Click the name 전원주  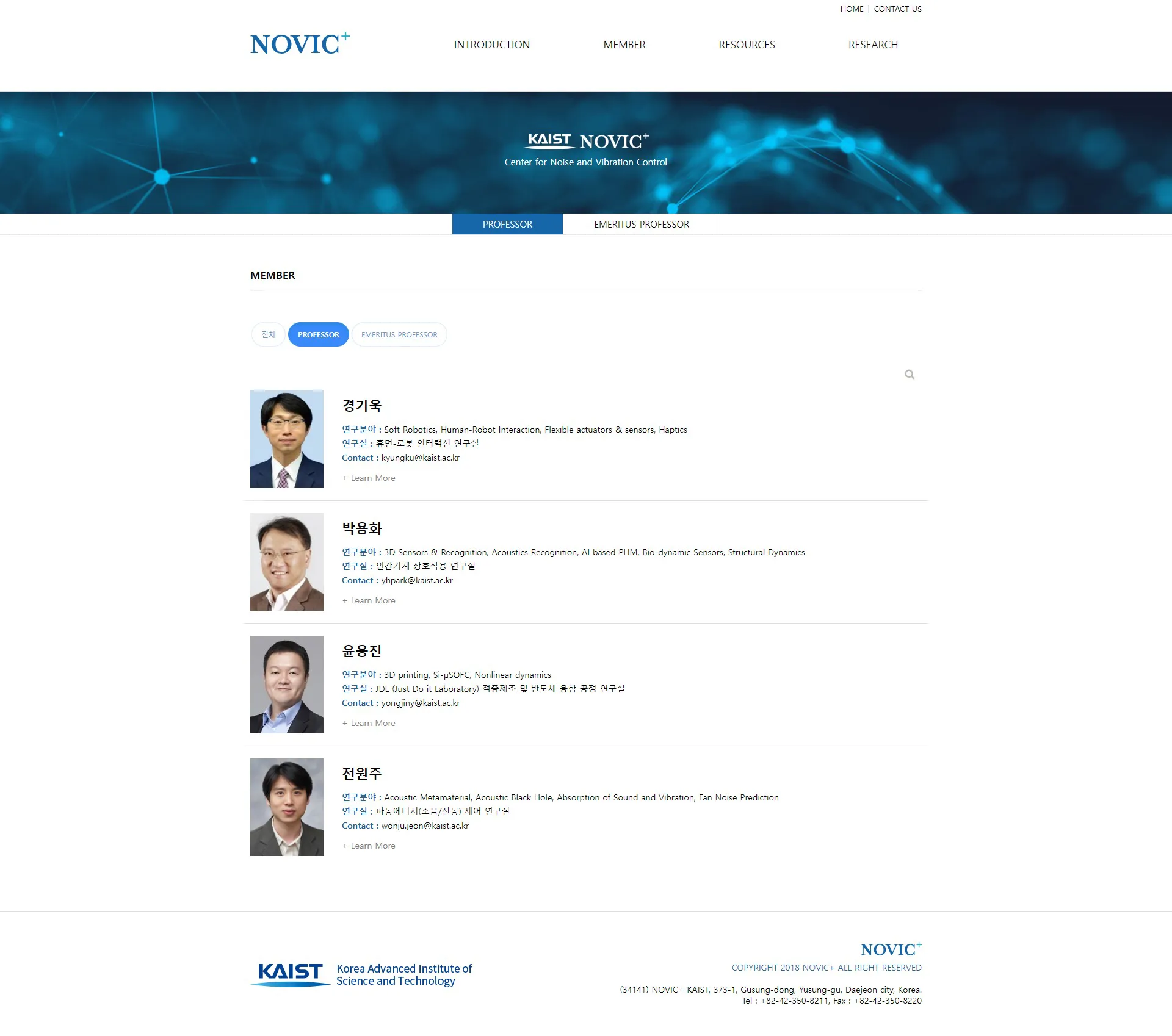(362, 774)
